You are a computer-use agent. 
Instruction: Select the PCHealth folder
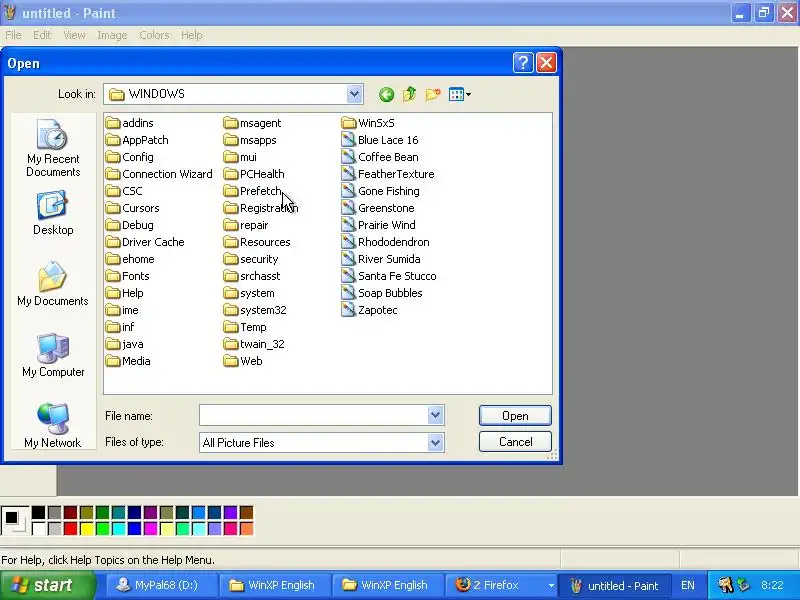coord(254,174)
